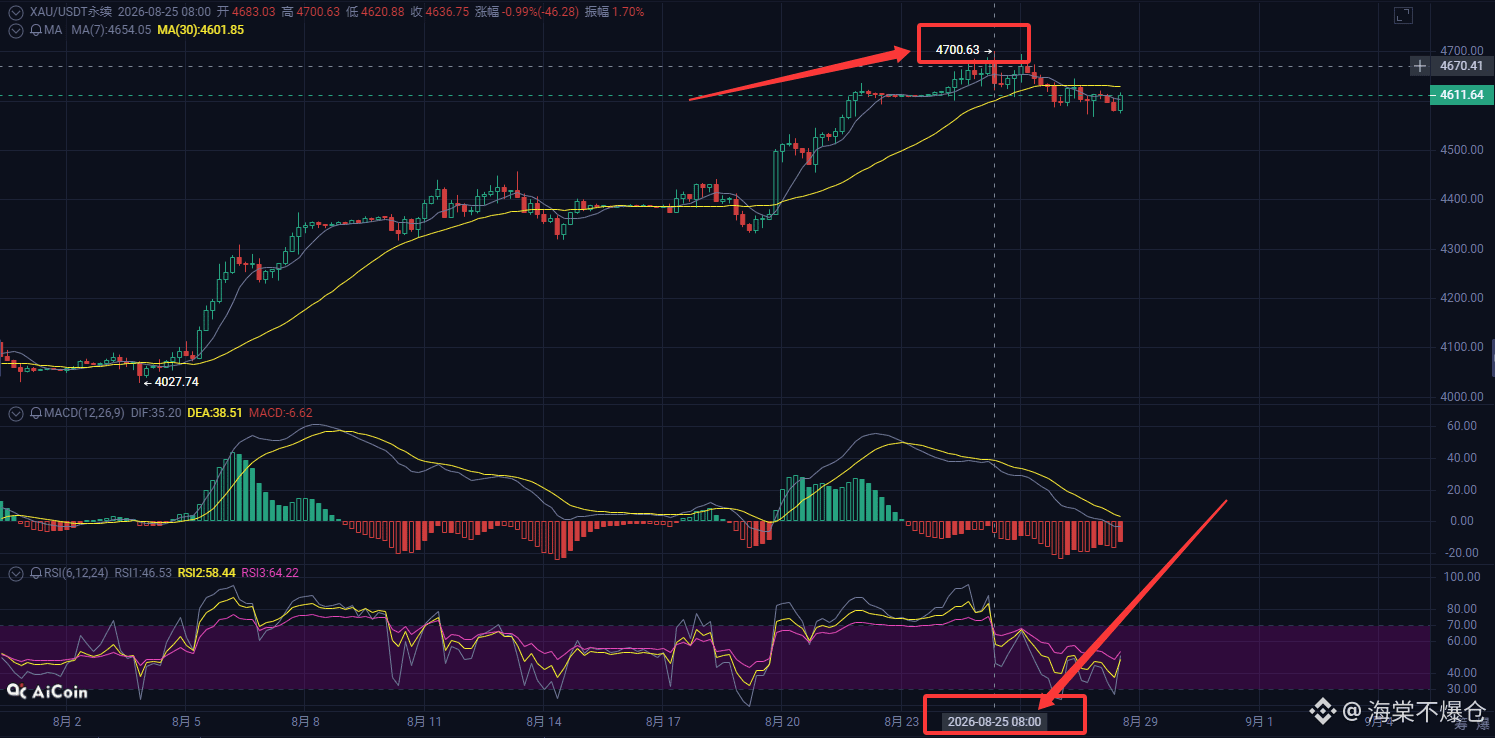Click the 60.00 MACD axis label
Image resolution: width=1495 pixels, height=738 pixels.
[x=1462, y=426]
